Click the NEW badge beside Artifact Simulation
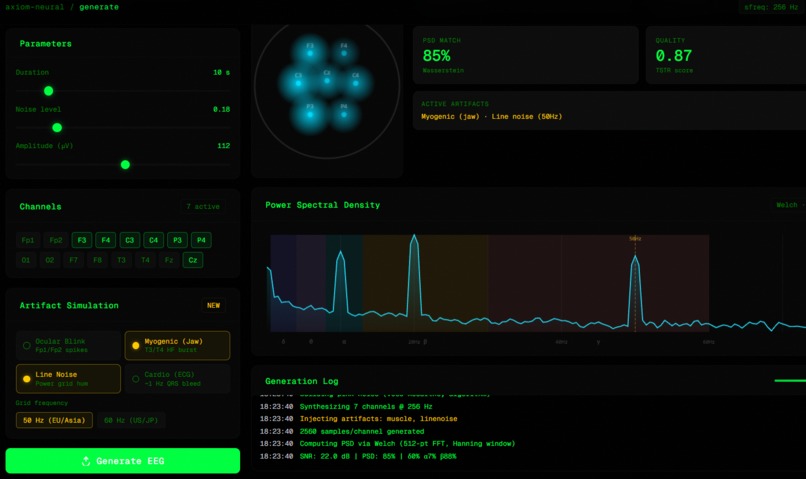The image size is (806, 479). click(213, 305)
